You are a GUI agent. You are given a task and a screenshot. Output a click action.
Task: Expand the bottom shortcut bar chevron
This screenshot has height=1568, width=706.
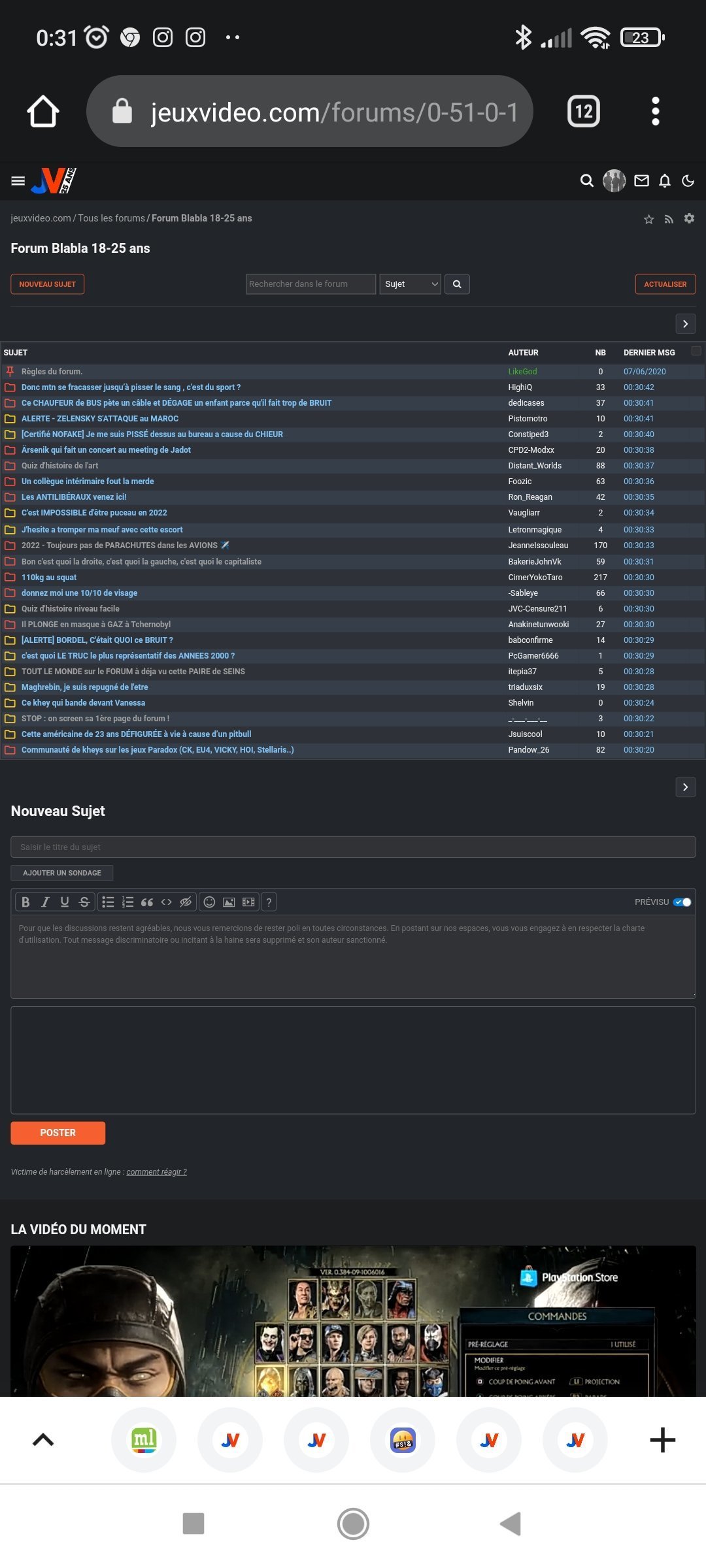(43, 1440)
